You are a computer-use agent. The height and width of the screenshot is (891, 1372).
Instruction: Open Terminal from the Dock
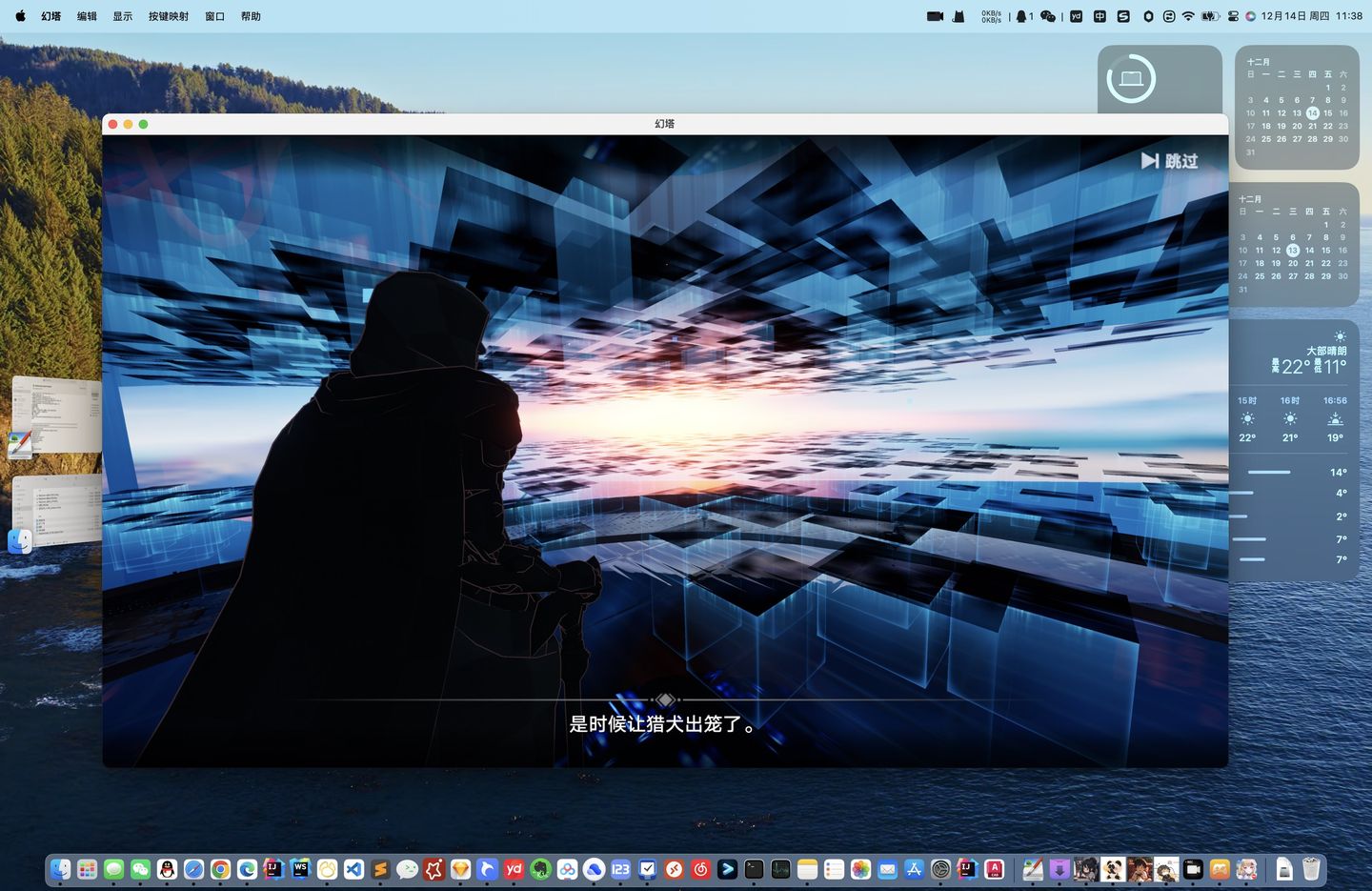click(x=754, y=869)
